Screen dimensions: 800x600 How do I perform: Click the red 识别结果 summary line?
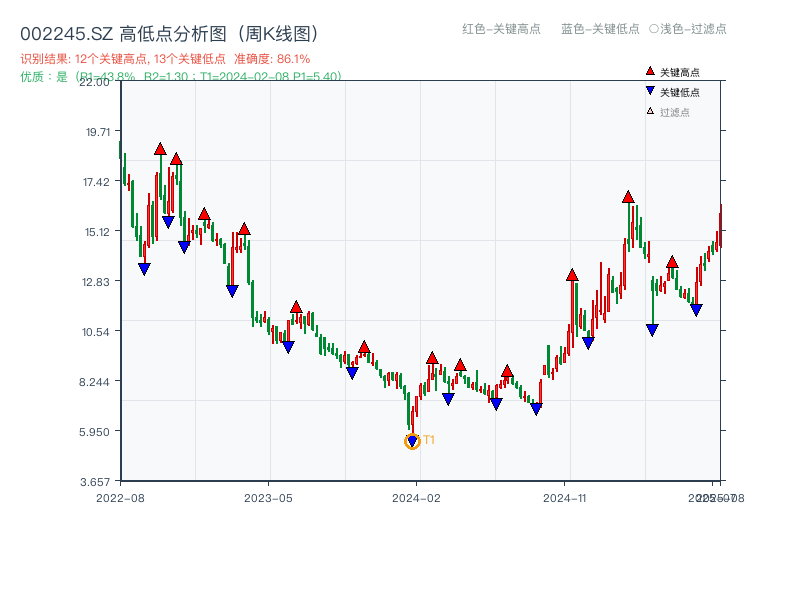165,59
